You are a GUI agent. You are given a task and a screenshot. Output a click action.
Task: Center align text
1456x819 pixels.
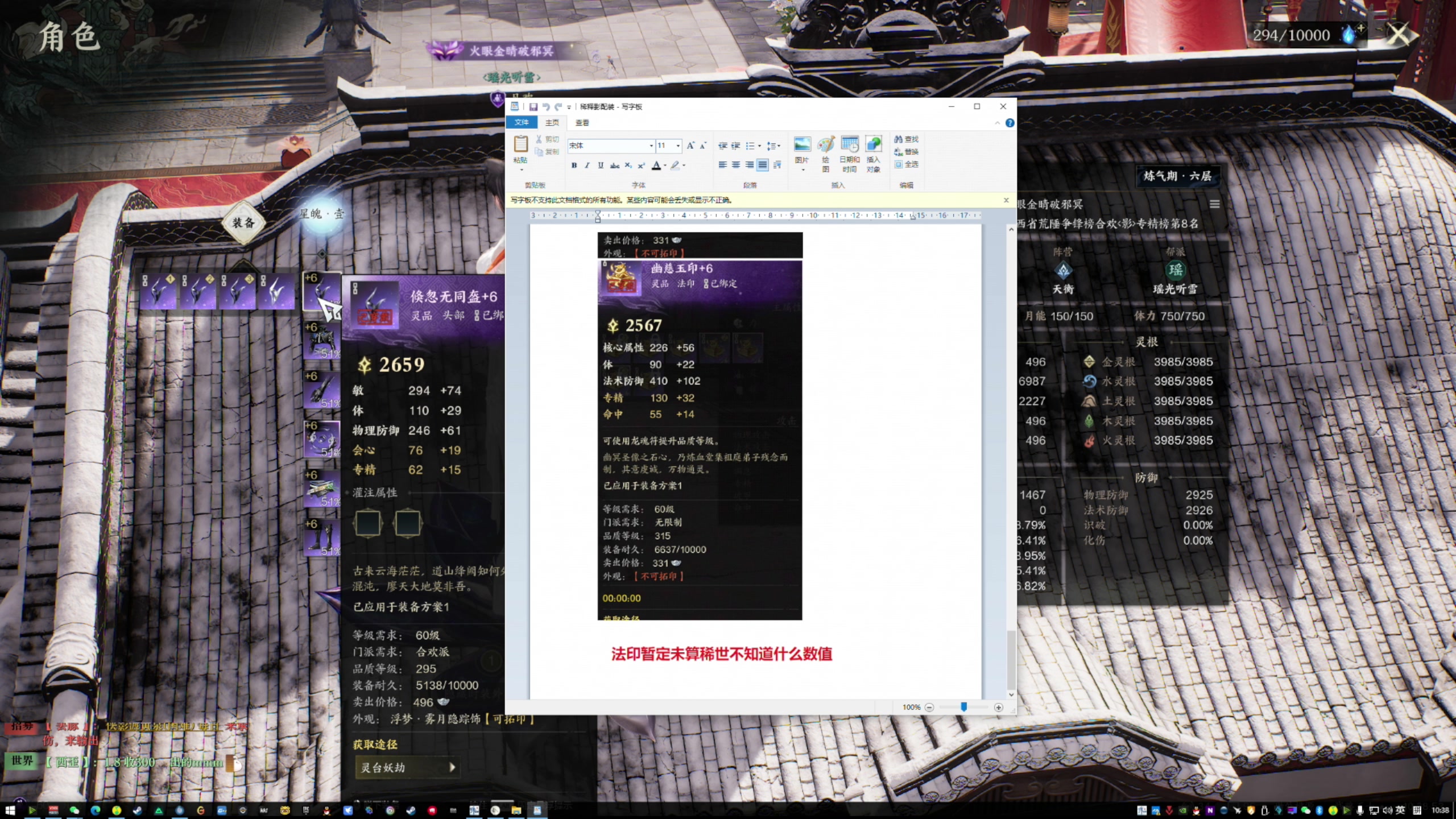[736, 165]
